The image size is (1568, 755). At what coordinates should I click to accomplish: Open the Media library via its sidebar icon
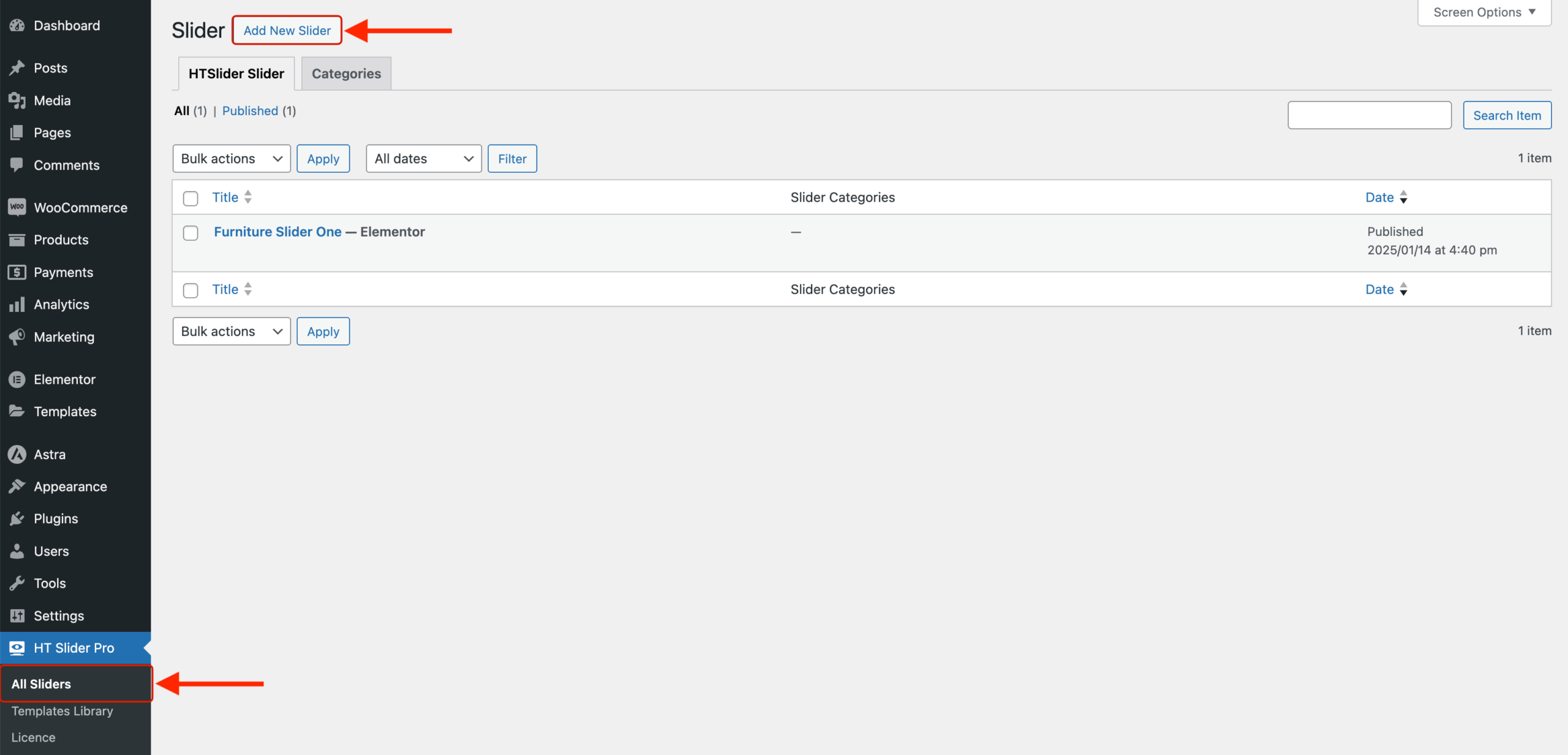[17, 100]
